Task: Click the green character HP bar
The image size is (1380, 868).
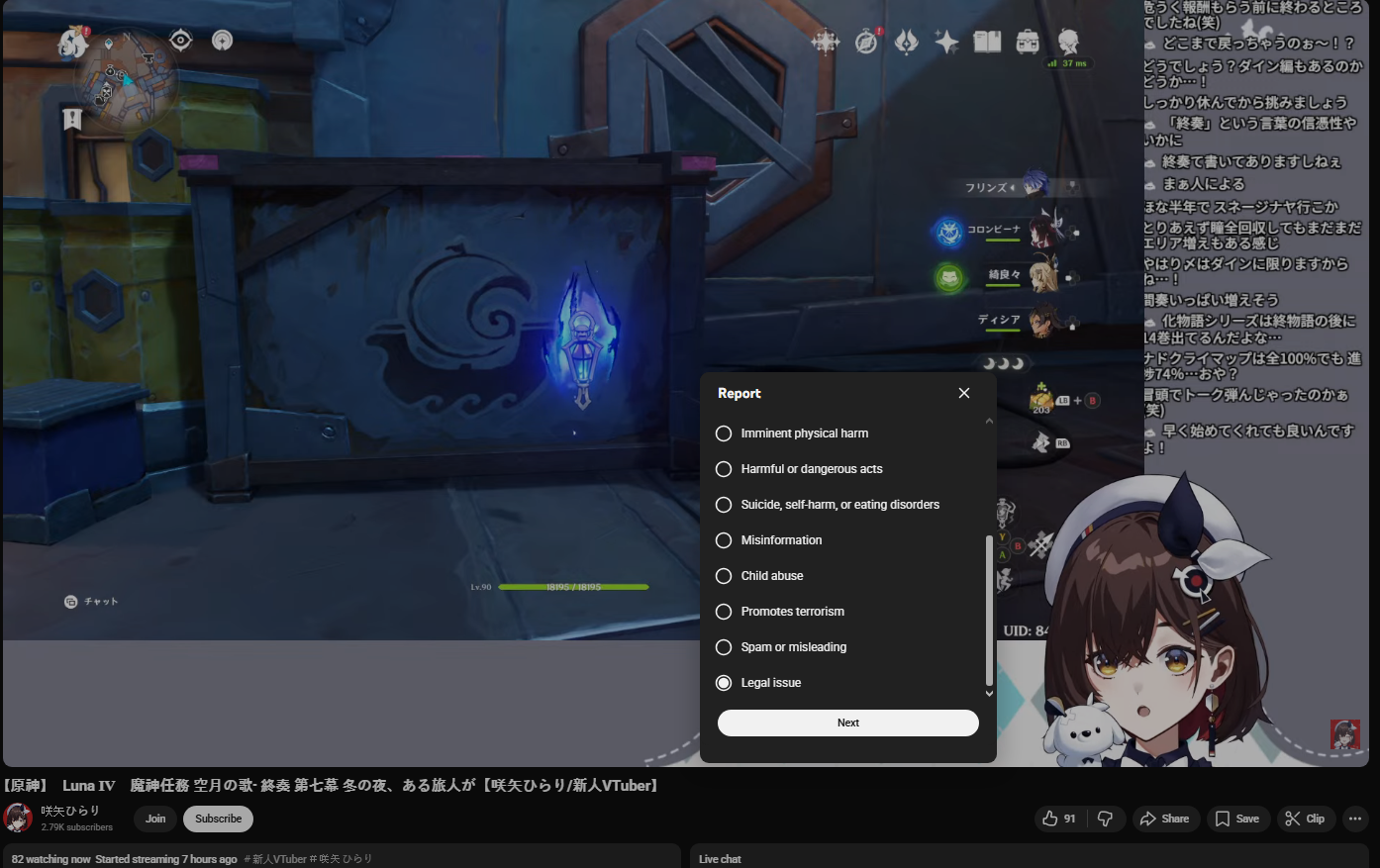Action: 573,587
